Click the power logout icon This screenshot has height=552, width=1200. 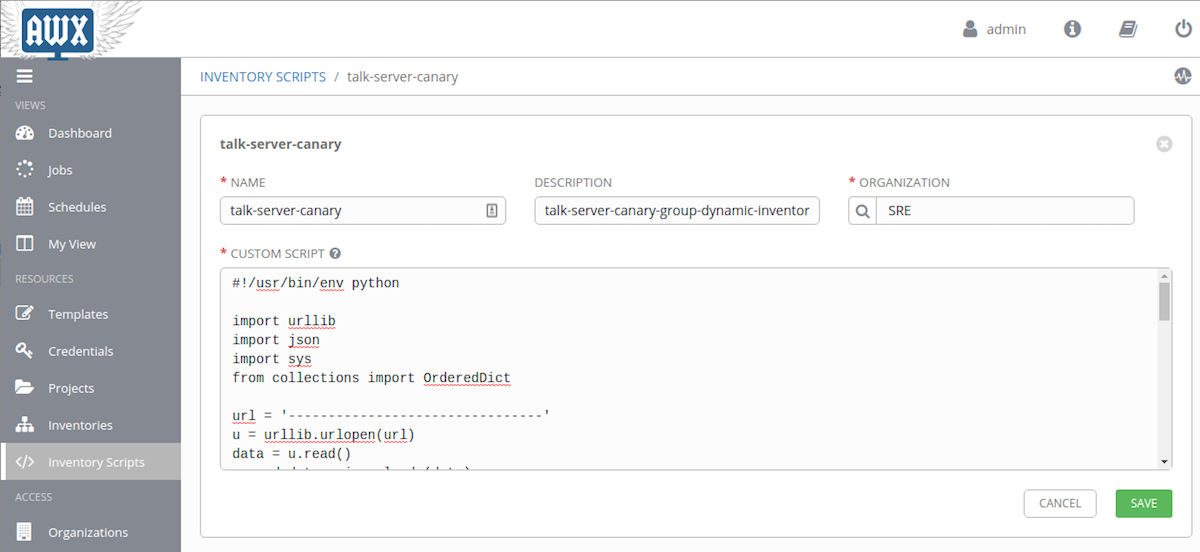tap(1183, 29)
